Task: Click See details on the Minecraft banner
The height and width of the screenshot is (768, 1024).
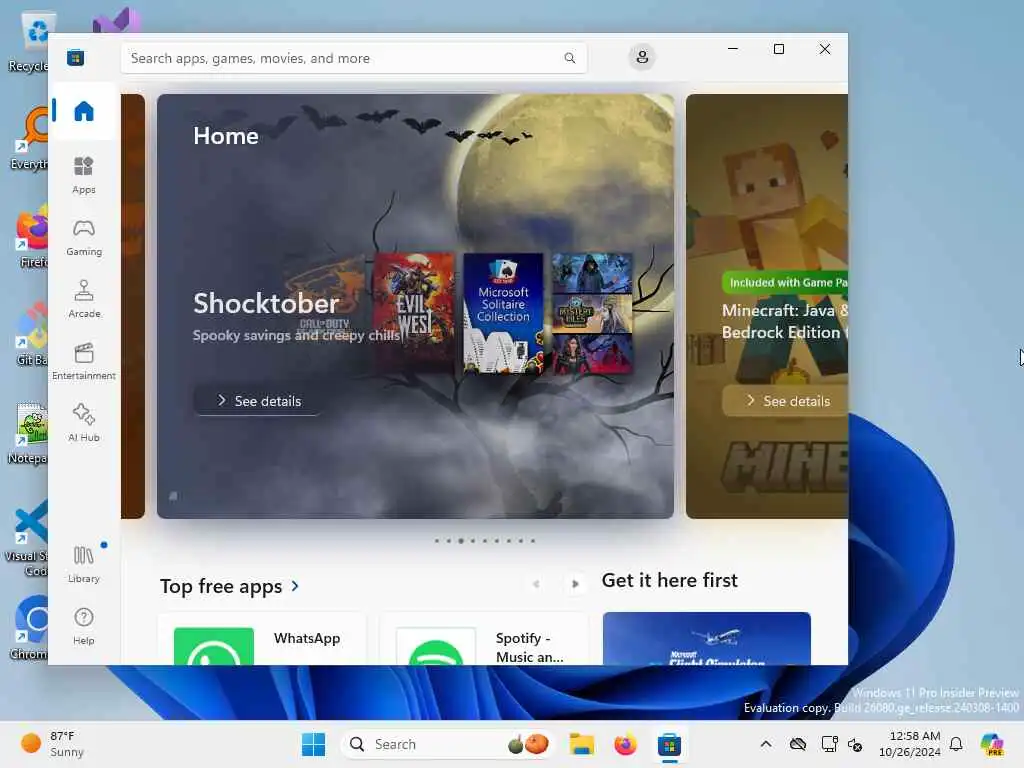Action: [785, 400]
